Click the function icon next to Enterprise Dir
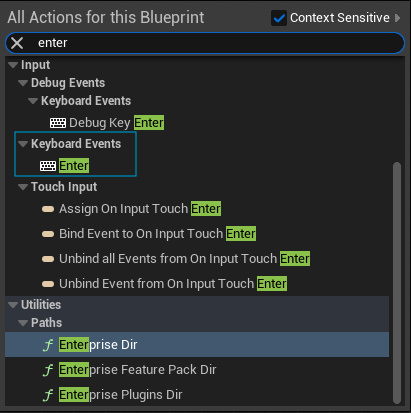 (x=48, y=345)
